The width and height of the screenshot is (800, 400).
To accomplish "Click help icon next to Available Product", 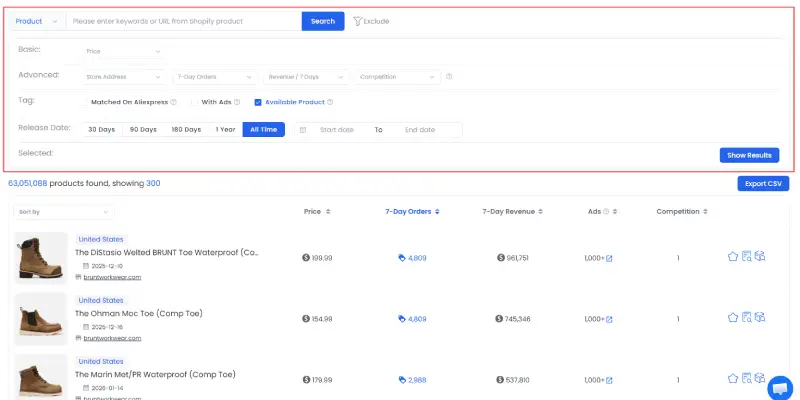I will click(330, 102).
